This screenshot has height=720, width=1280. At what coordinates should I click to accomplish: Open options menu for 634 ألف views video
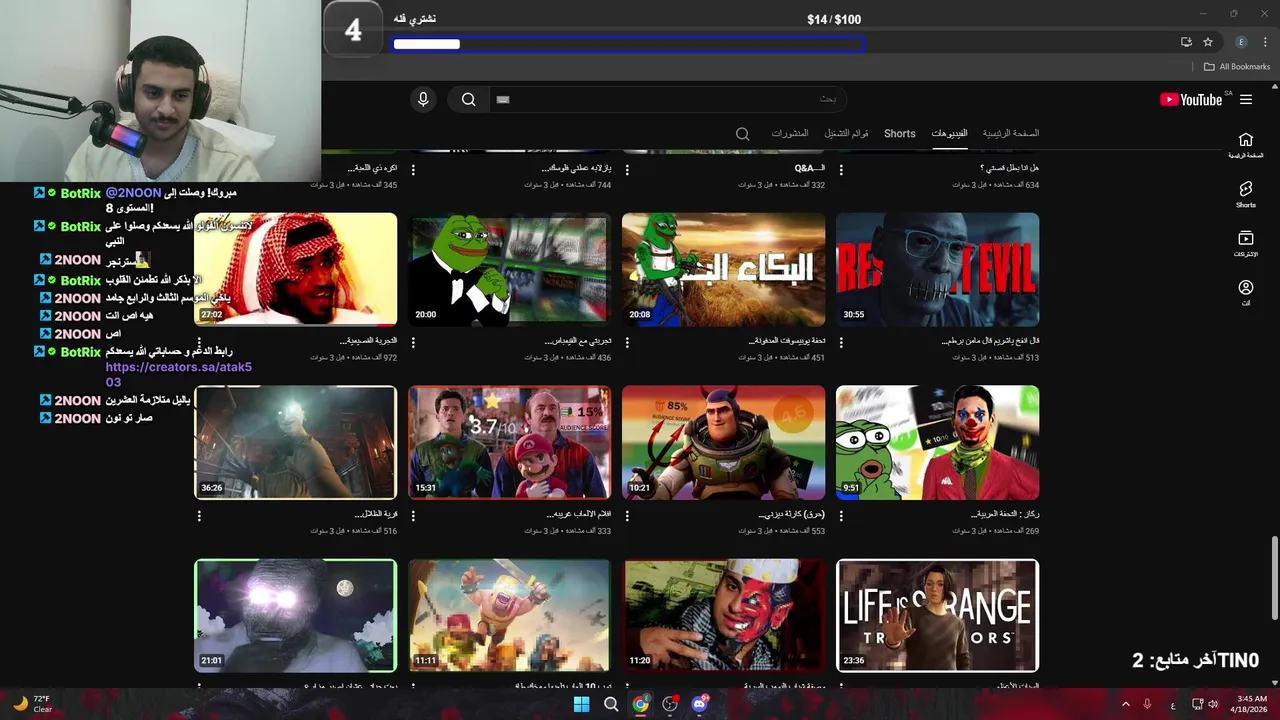click(841, 170)
